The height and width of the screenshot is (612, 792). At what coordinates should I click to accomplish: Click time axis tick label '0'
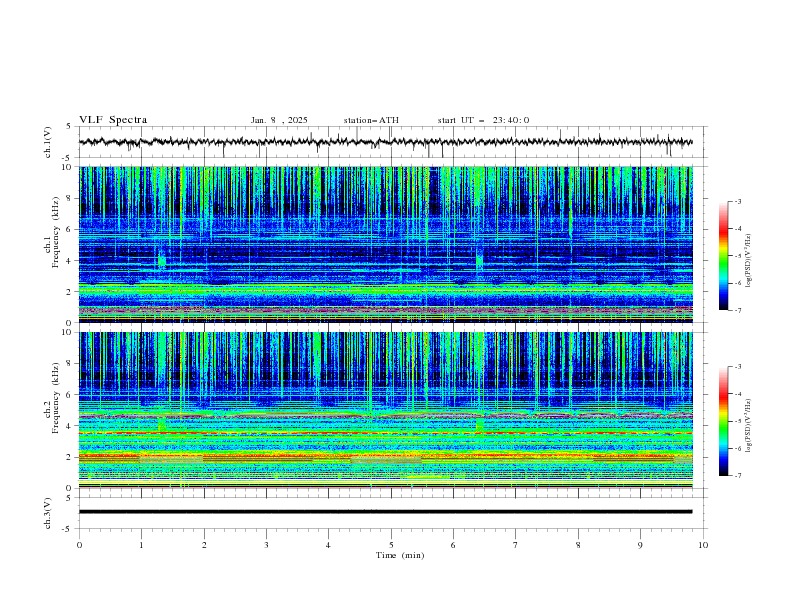click(79, 545)
